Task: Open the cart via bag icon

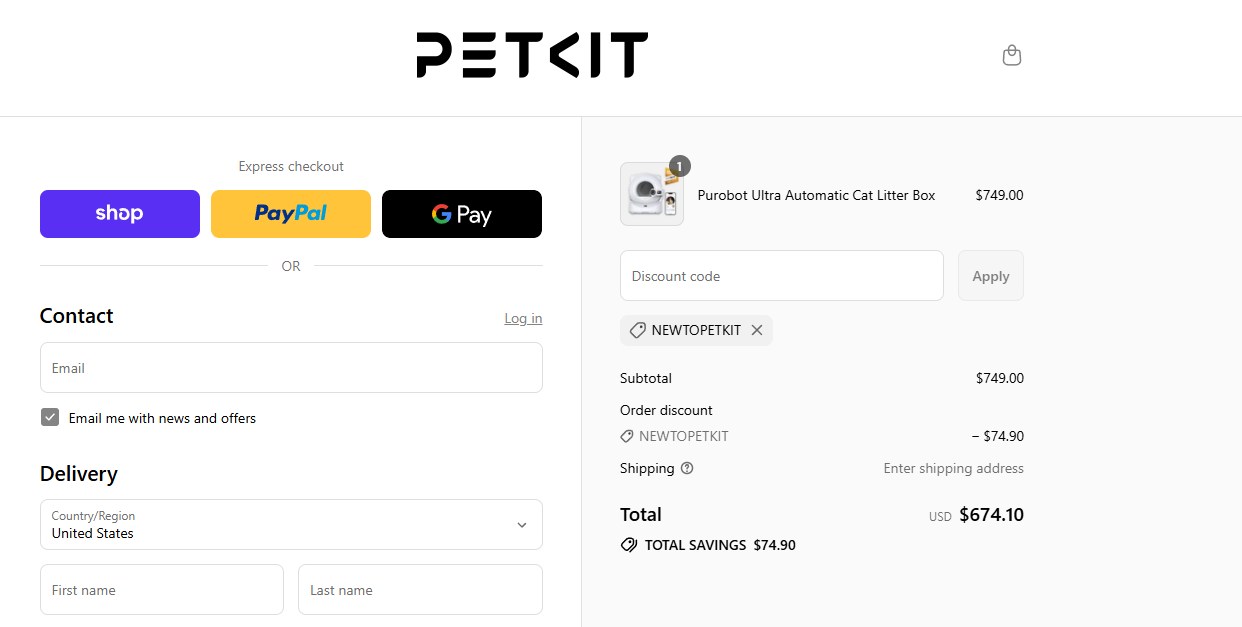Action: [1011, 55]
